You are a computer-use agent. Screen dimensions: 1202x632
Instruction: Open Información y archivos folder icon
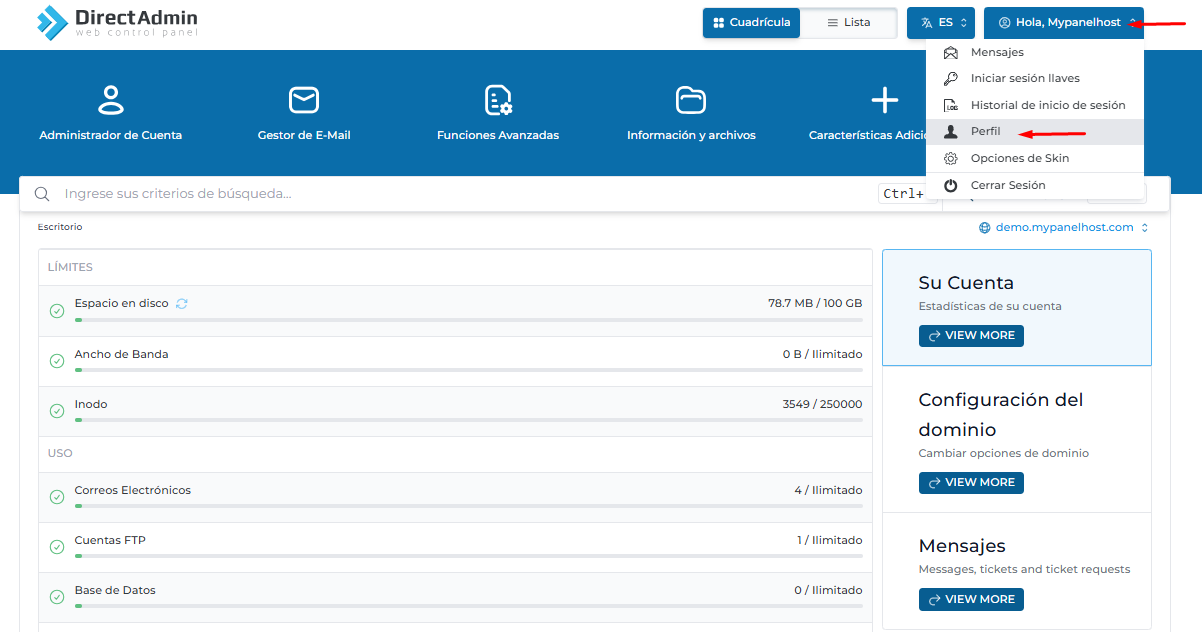pyautogui.click(x=691, y=100)
